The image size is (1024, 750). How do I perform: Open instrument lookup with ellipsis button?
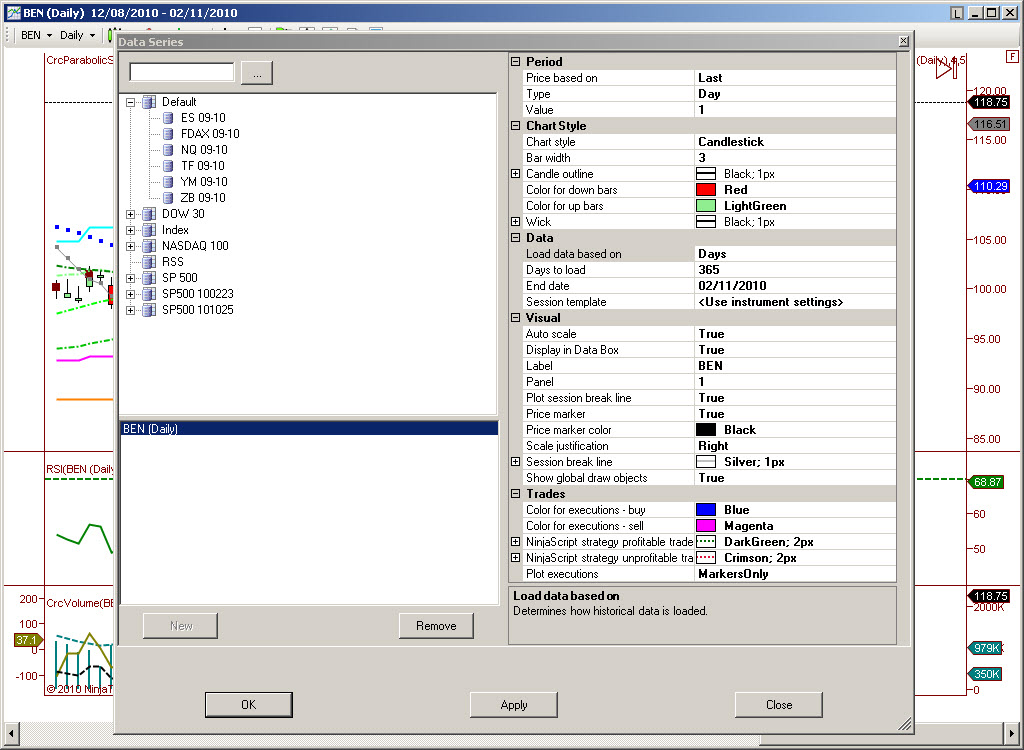tap(257, 73)
